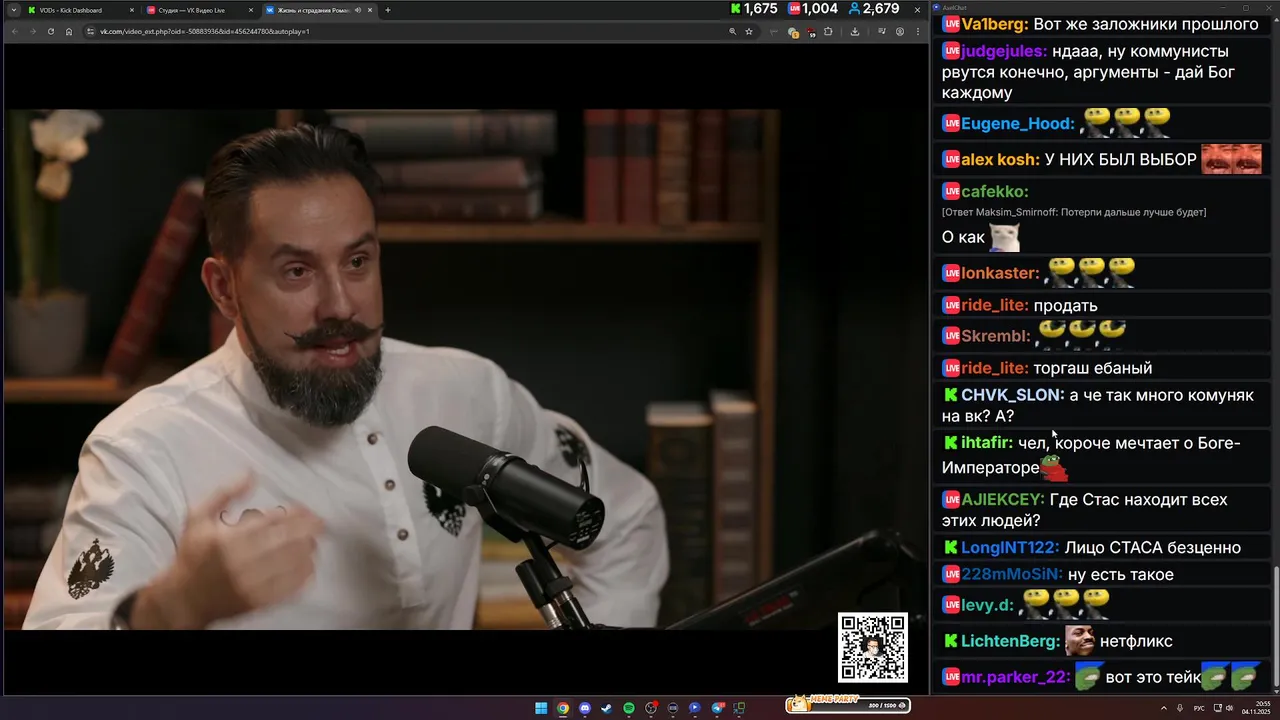Image resolution: width=1280 pixels, height=720 pixels.
Task: Open the page zoom indicator
Action: coord(732,31)
